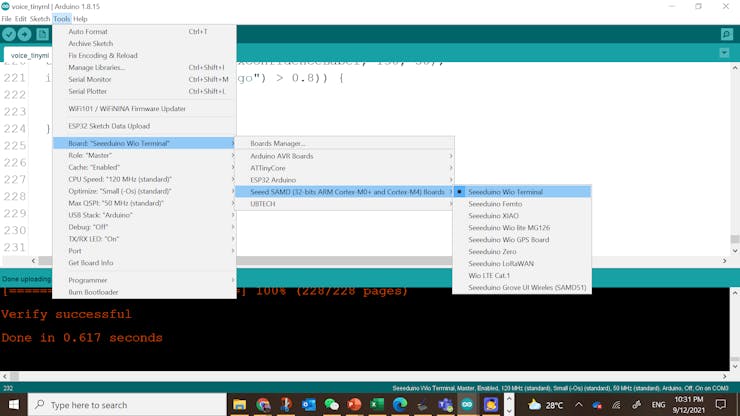740x416 pixels.
Task: Expand Max QSPI: "50 MHz (standard)" submenu
Action: [x=144, y=203]
